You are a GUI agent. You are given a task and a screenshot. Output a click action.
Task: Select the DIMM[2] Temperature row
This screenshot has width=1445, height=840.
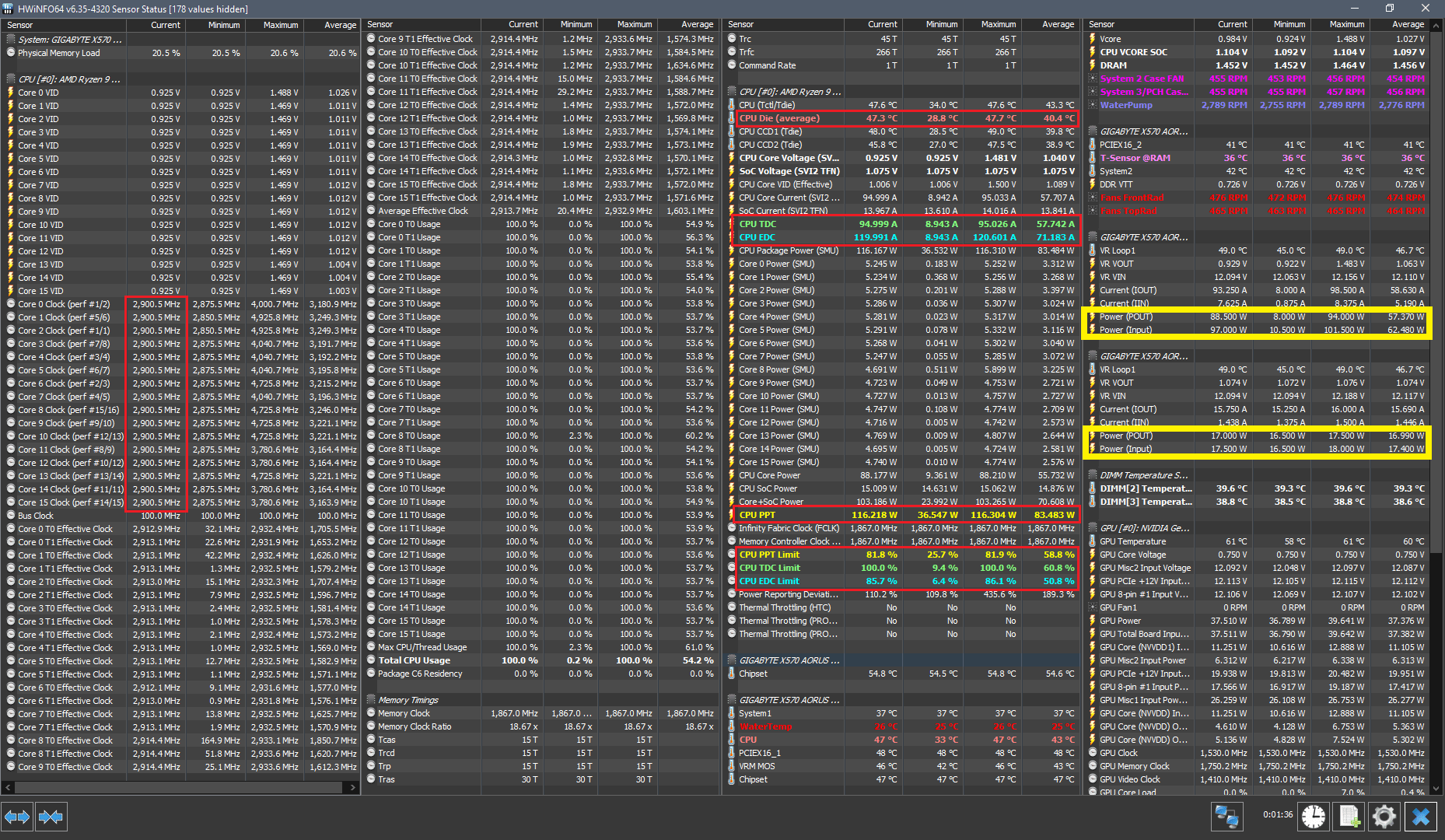pos(1258,488)
